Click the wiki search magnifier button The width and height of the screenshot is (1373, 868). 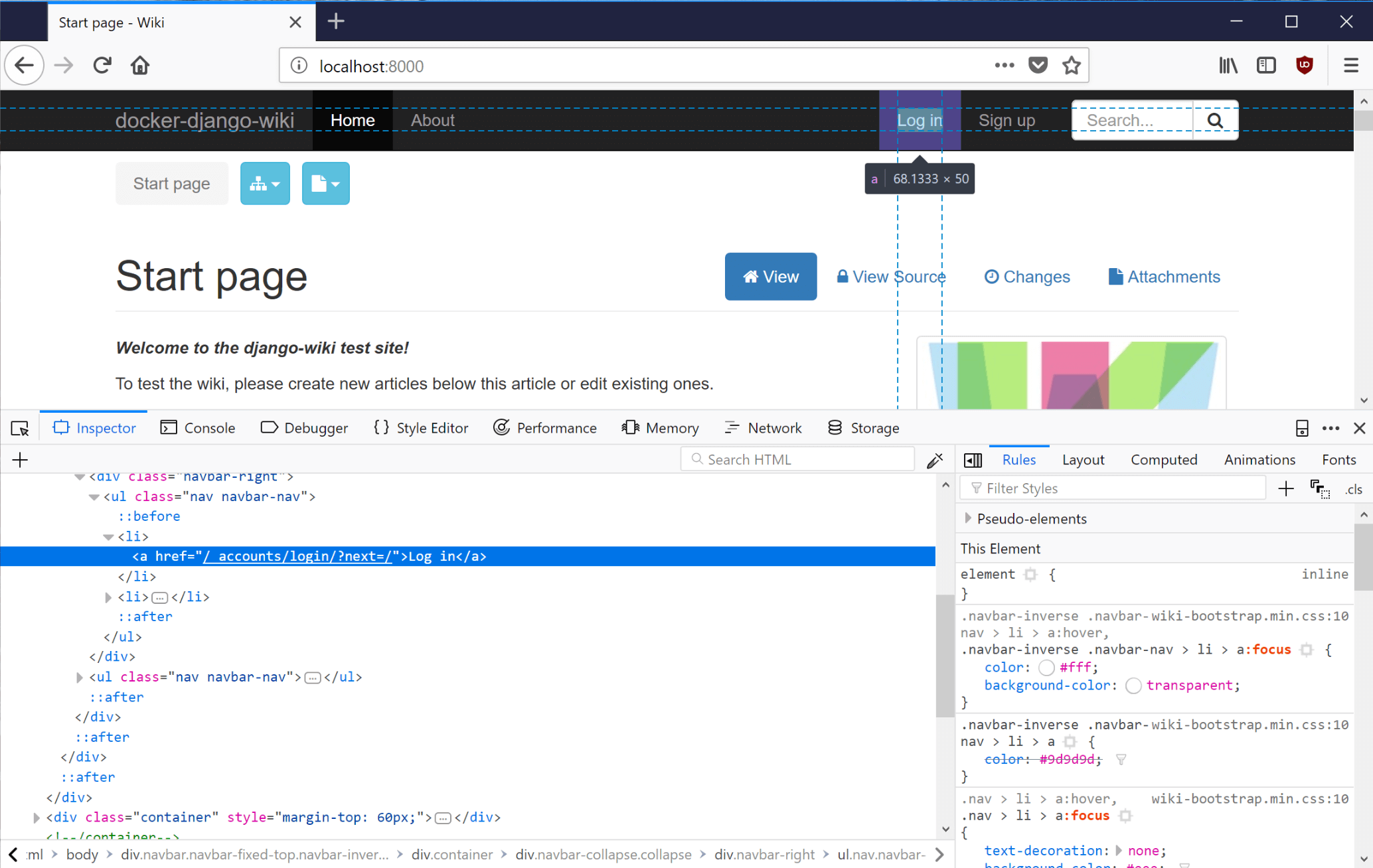click(1215, 120)
